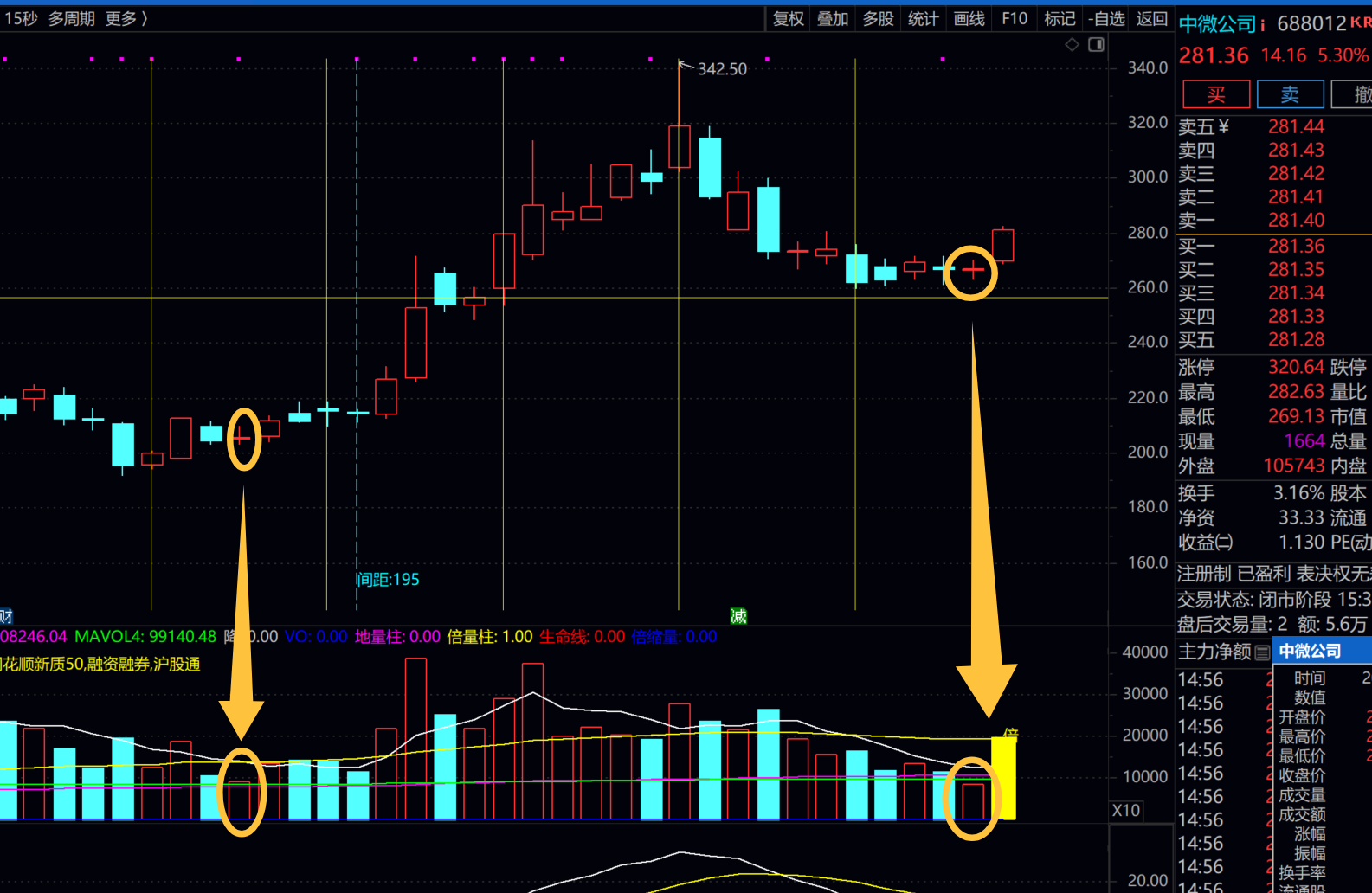Select the 15秒 period tab
This screenshot has height=893, width=1372.
tap(21, 18)
